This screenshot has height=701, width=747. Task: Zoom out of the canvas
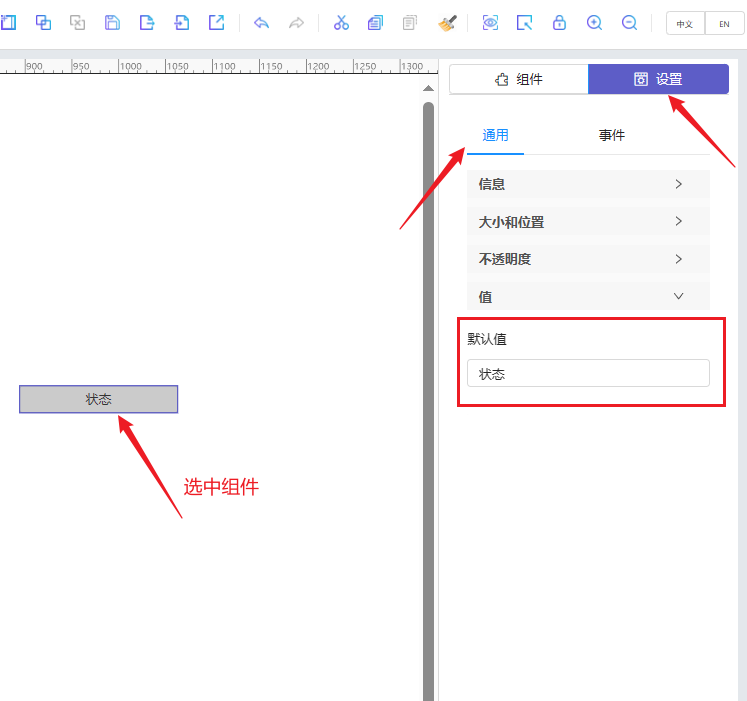[629, 22]
